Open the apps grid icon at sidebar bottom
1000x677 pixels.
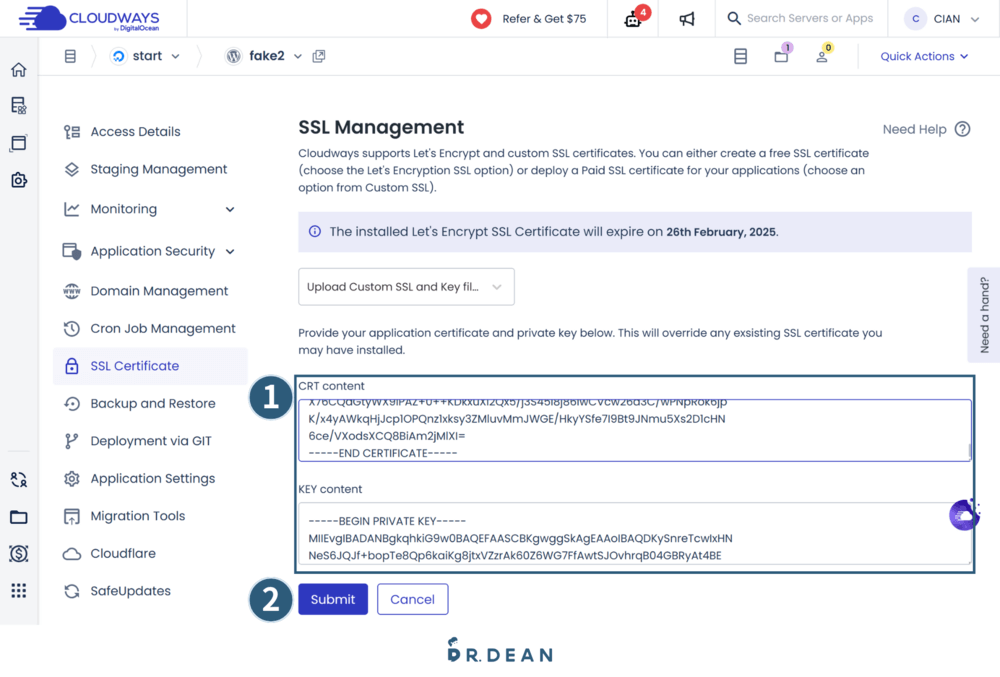point(18,590)
